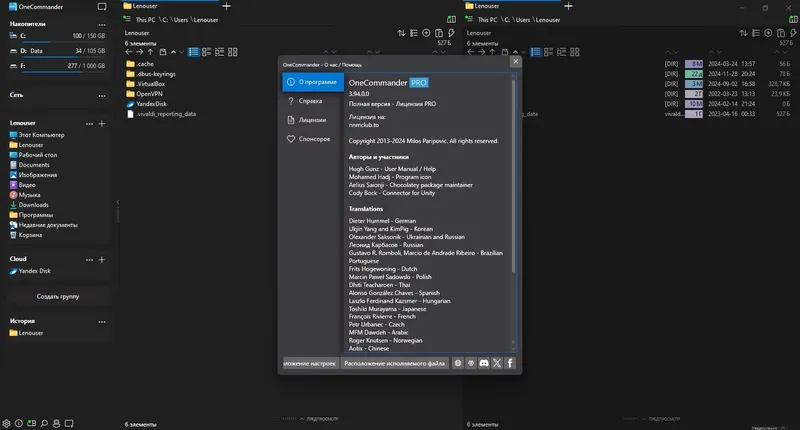Open the Discord link in About dialog
This screenshot has height=430, width=800.
[x=484, y=363]
